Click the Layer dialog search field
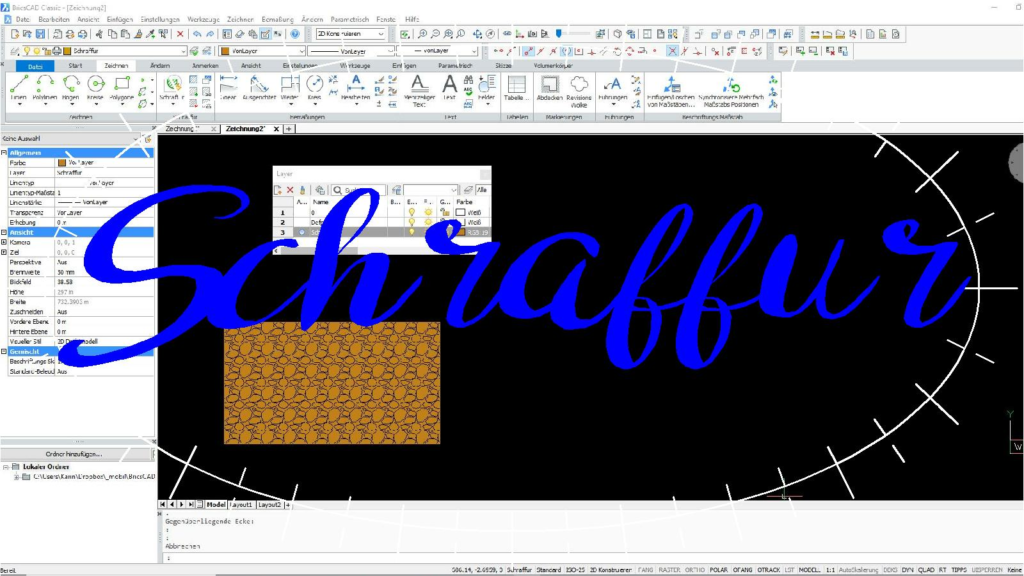Viewport: 1024px width, 576px height. [x=358, y=190]
